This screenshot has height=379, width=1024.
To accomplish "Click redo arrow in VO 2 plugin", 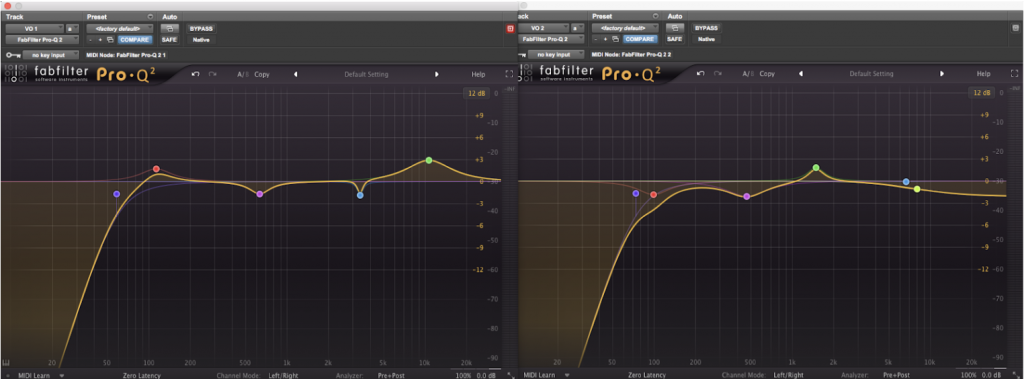I will tap(718, 74).
